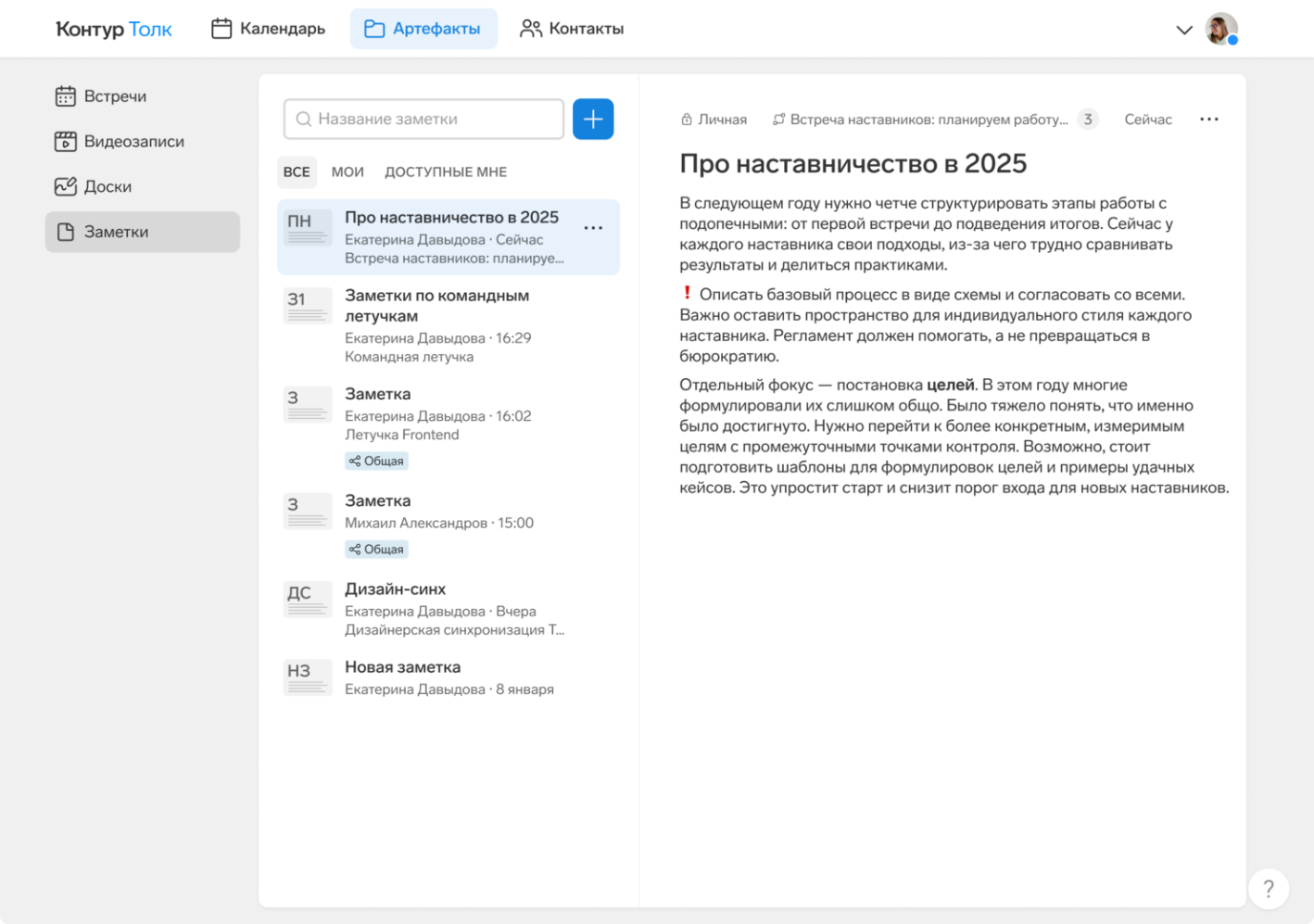Open note Заметки по командным летучкам

(x=449, y=325)
